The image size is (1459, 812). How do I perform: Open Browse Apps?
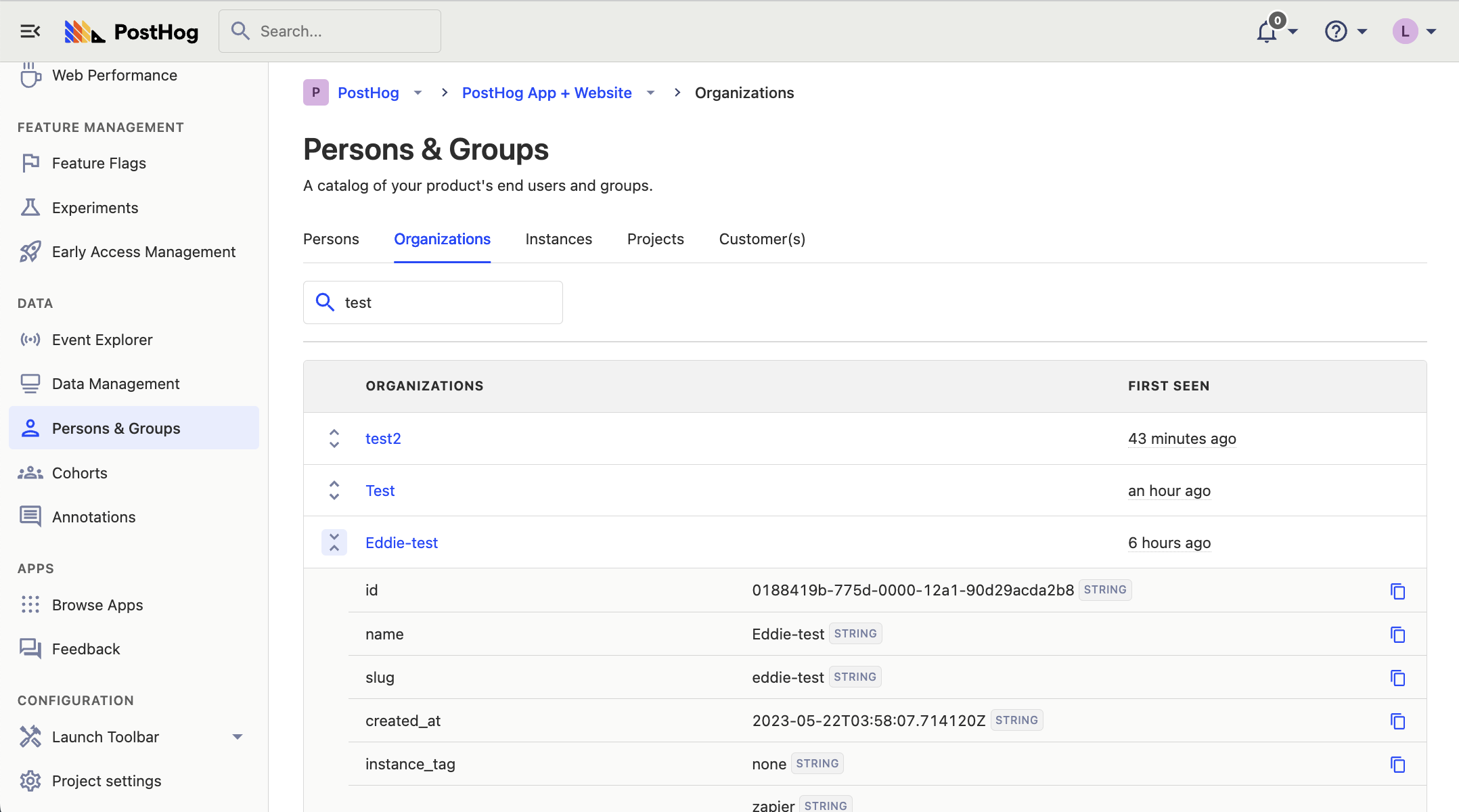pyautogui.click(x=97, y=604)
